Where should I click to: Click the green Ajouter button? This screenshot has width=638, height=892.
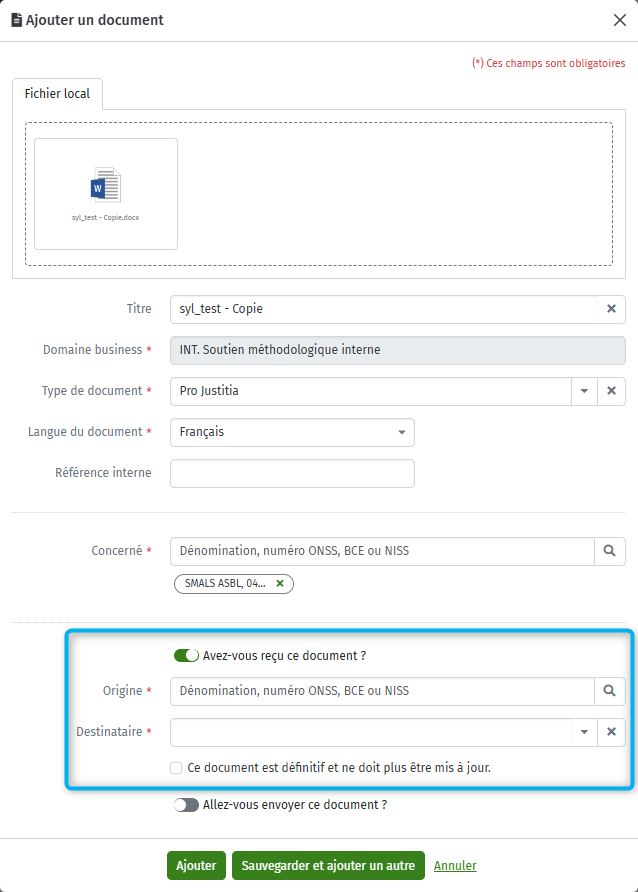pyautogui.click(x=196, y=865)
